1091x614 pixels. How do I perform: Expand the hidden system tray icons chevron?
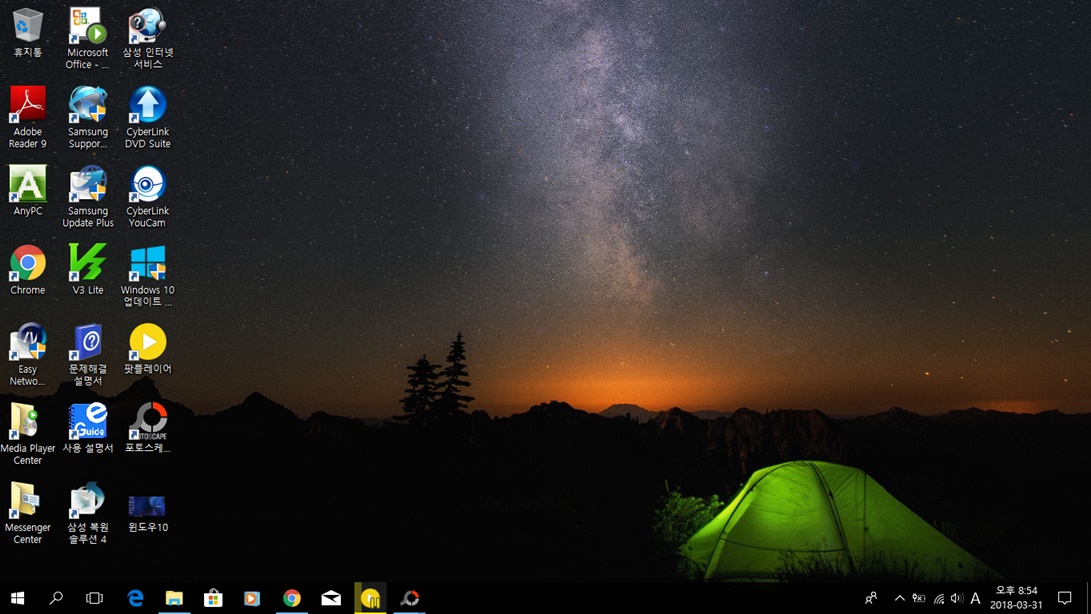899,598
